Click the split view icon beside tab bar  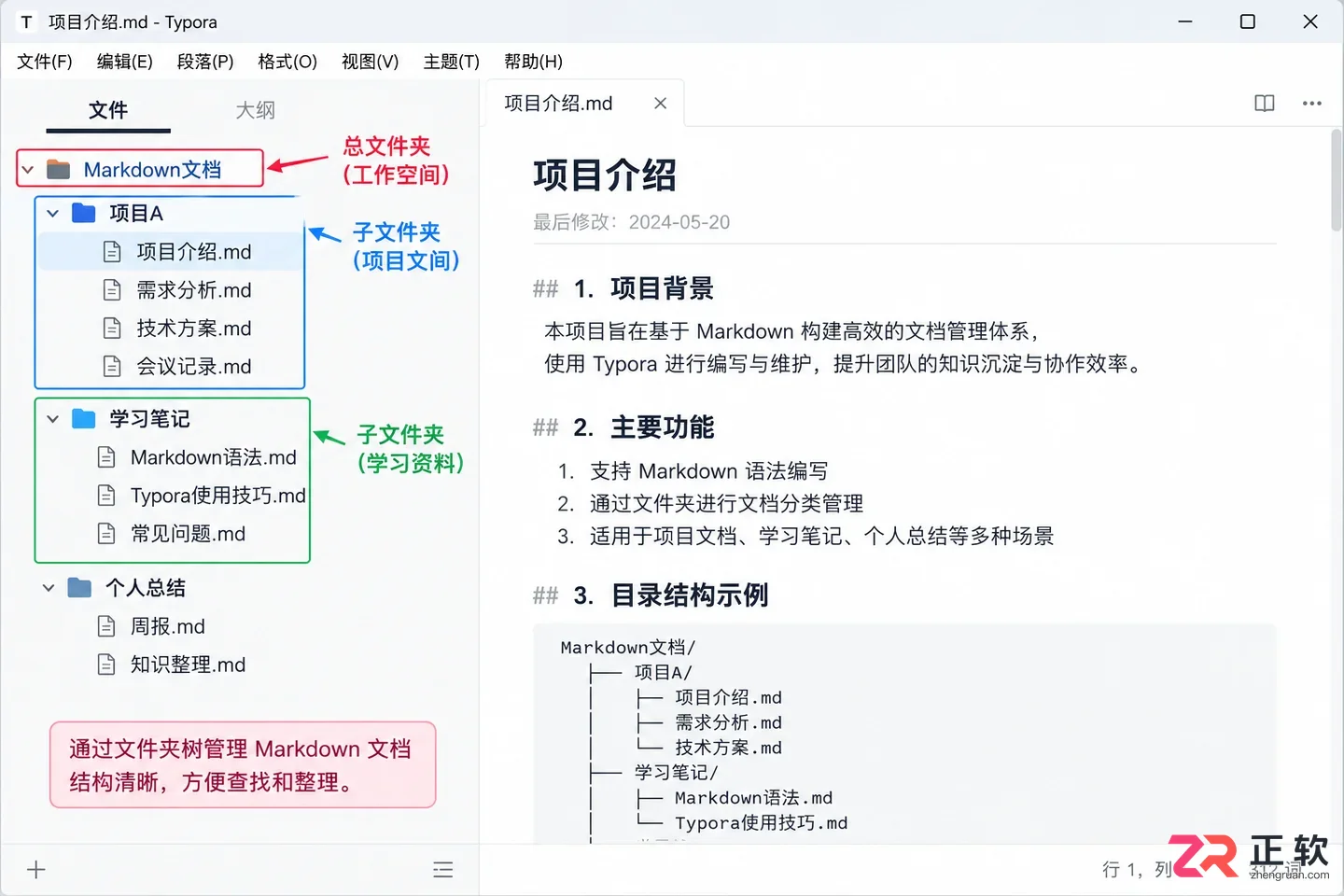(1265, 104)
